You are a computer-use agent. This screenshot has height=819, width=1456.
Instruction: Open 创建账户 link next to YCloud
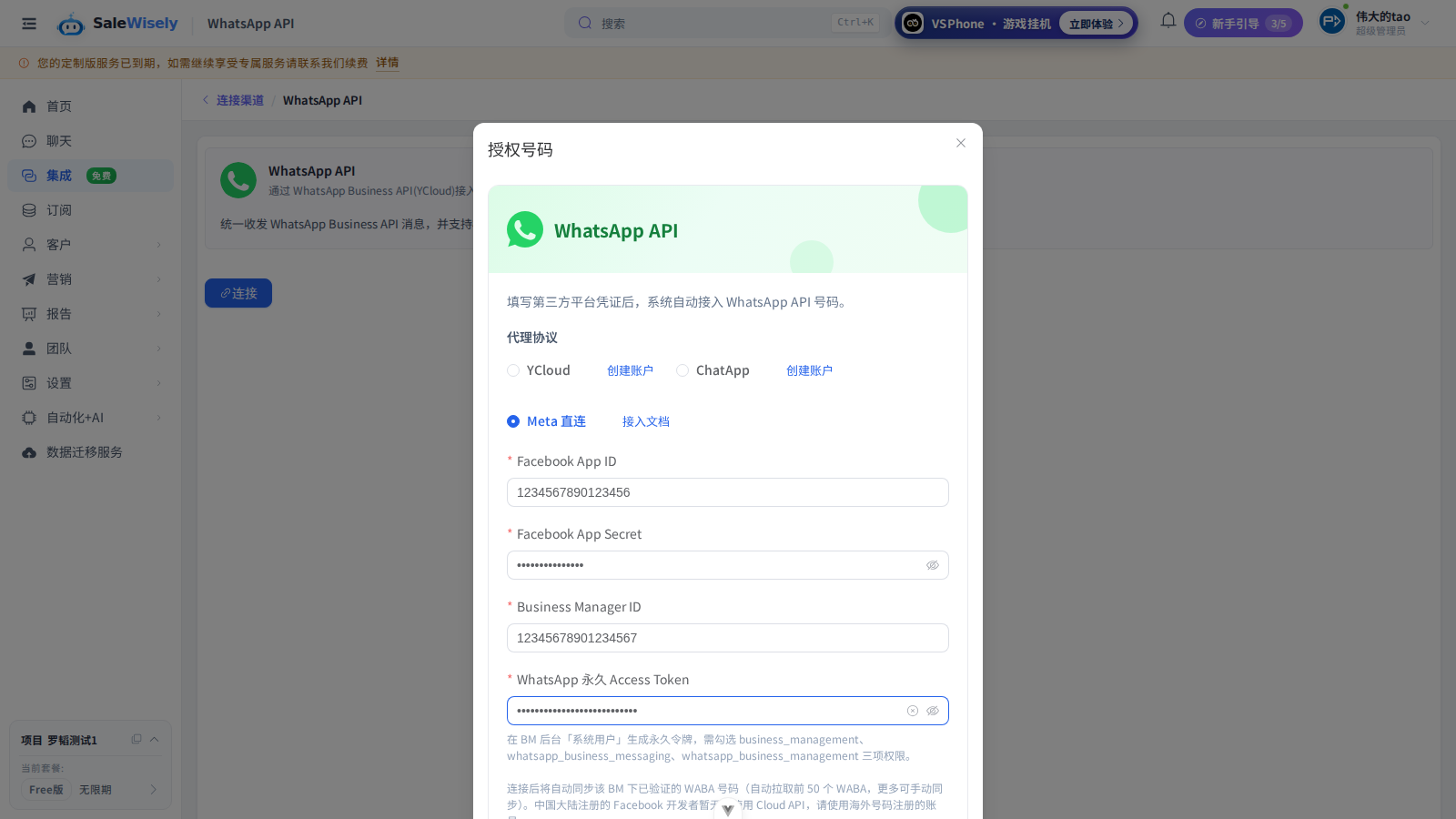(x=630, y=370)
